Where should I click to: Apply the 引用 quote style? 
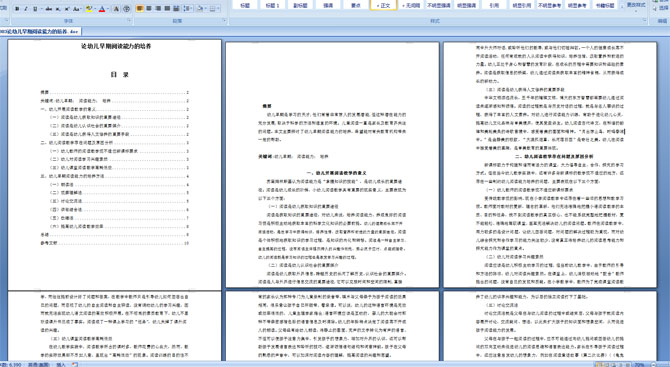494,5
